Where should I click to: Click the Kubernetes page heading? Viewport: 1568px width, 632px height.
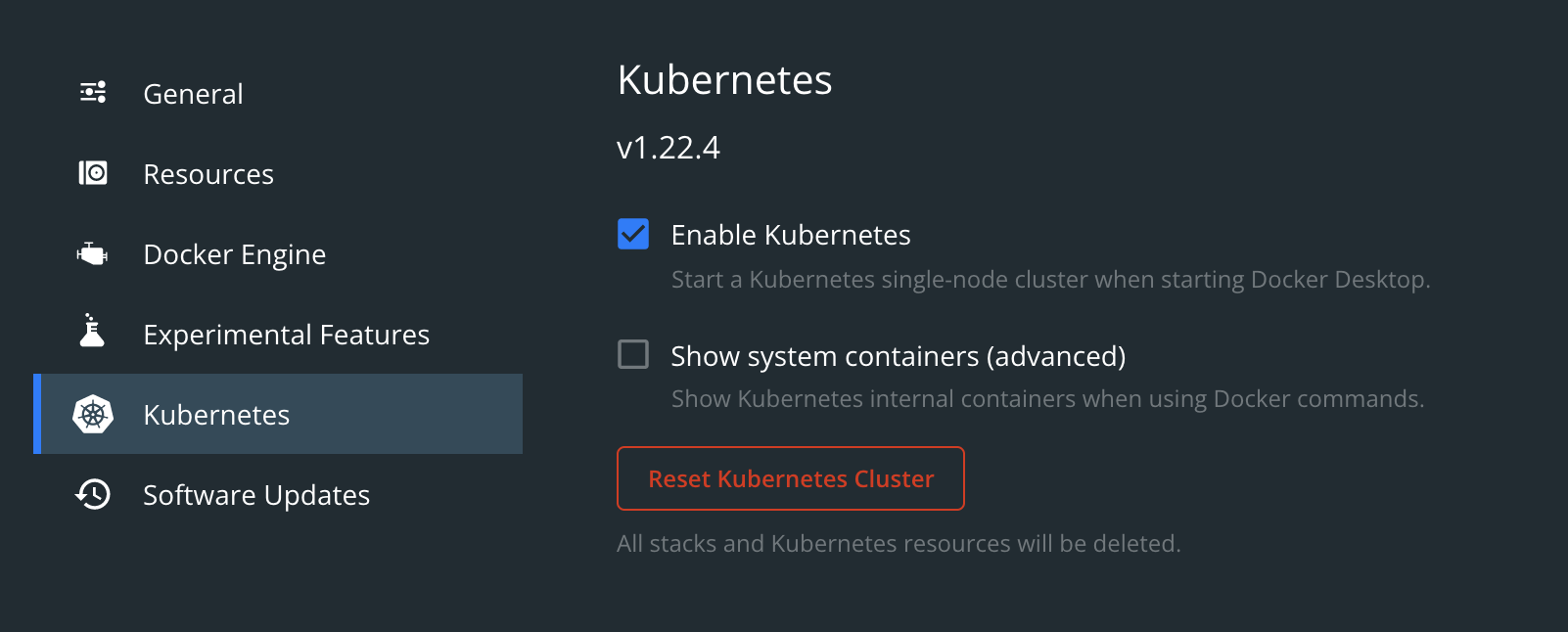click(724, 79)
